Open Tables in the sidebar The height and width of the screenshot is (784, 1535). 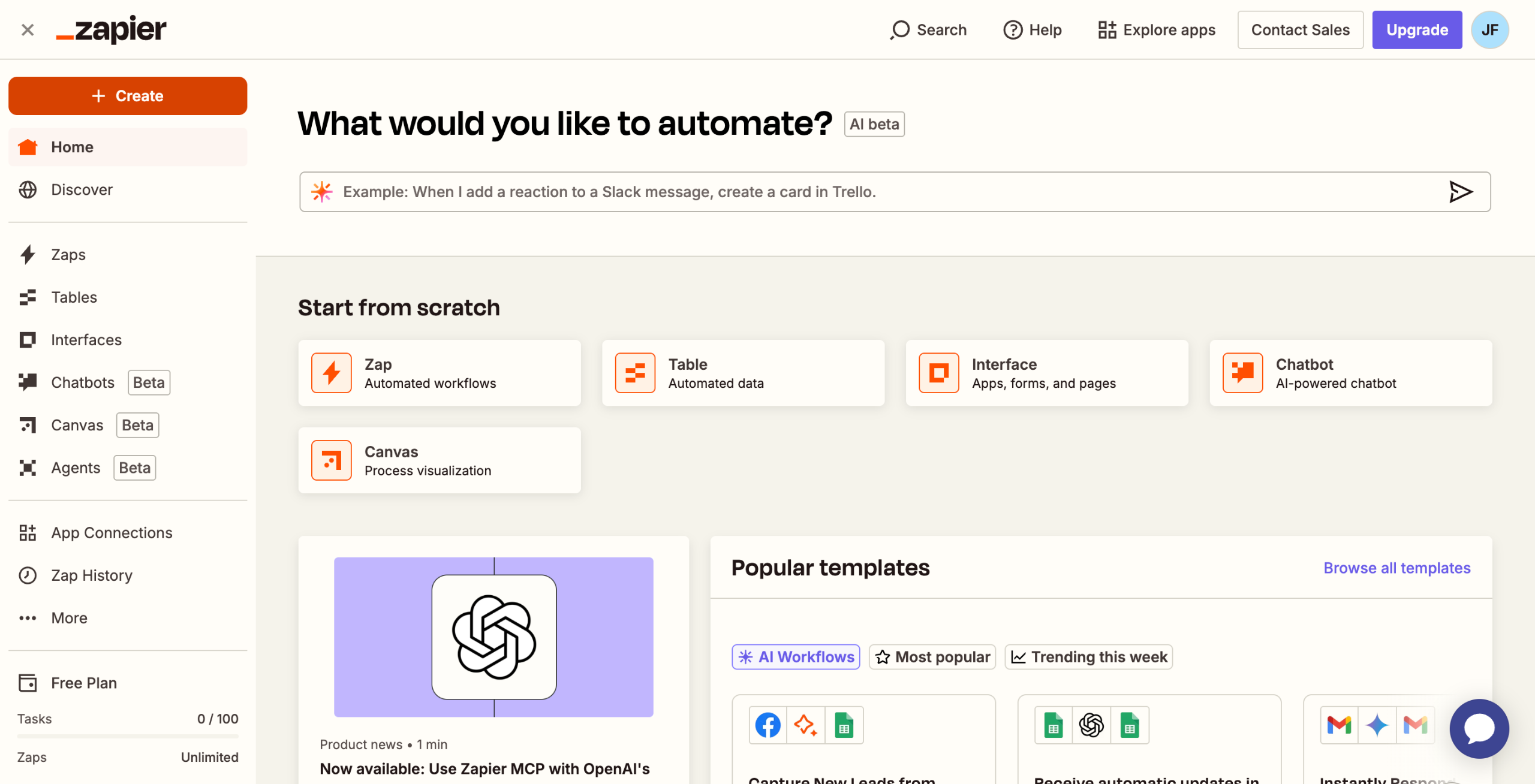click(128, 297)
